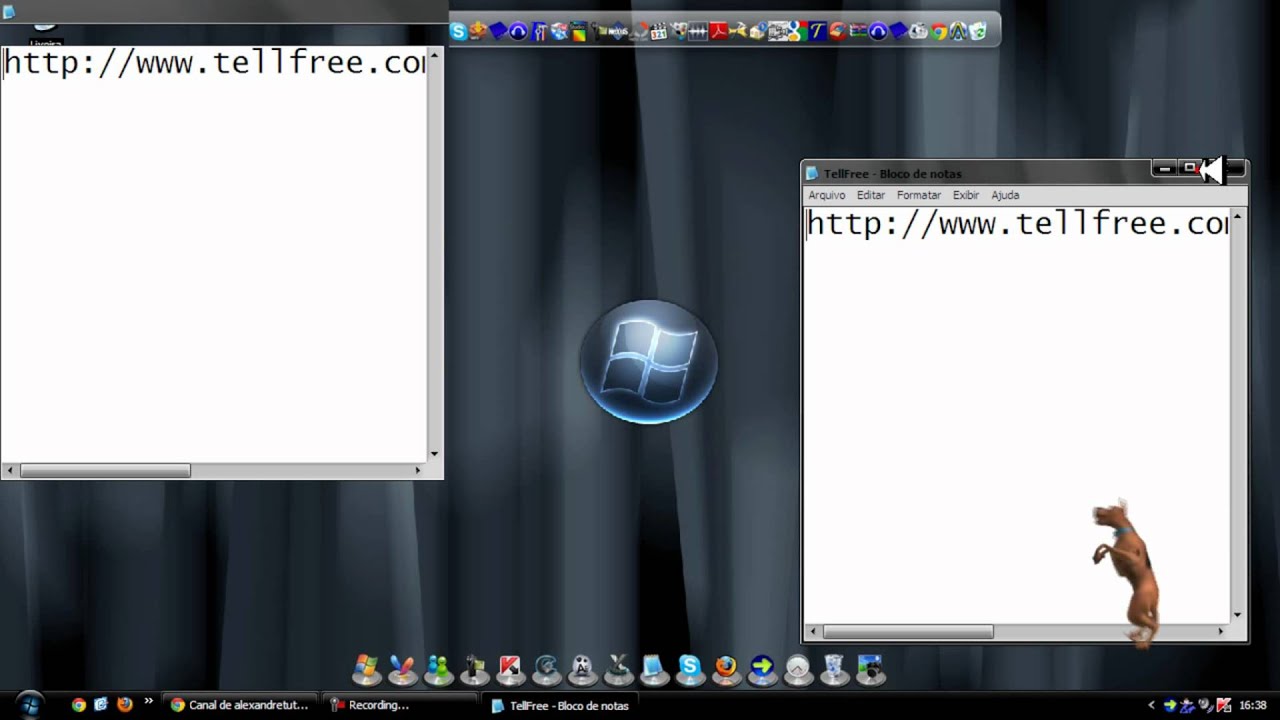Image resolution: width=1280 pixels, height=720 pixels.
Task: Open the Ajuda menu
Action: click(1005, 195)
